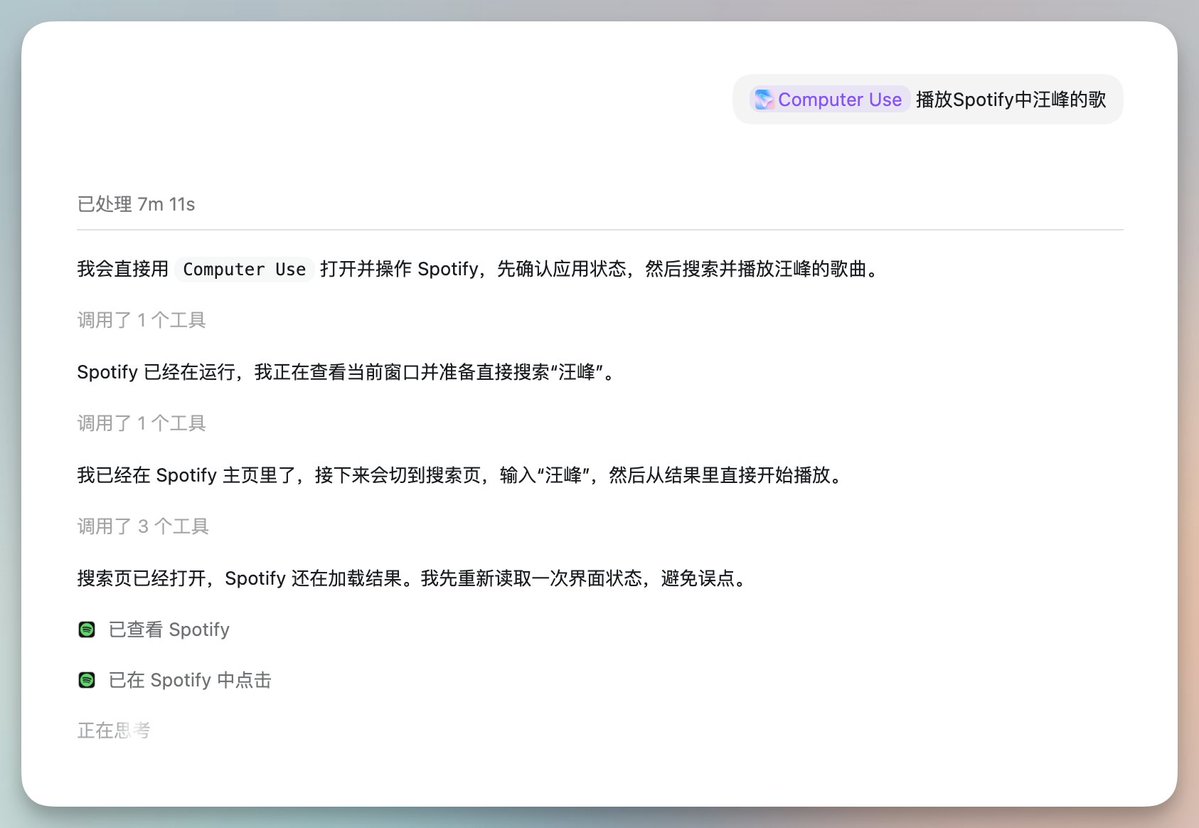Click the inline code Computer Use text

coord(244,269)
